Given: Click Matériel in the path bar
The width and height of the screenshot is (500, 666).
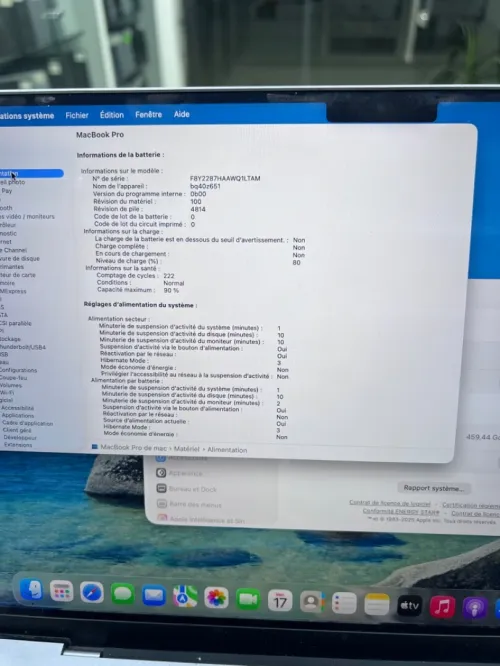Looking at the screenshot, I should [186, 449].
